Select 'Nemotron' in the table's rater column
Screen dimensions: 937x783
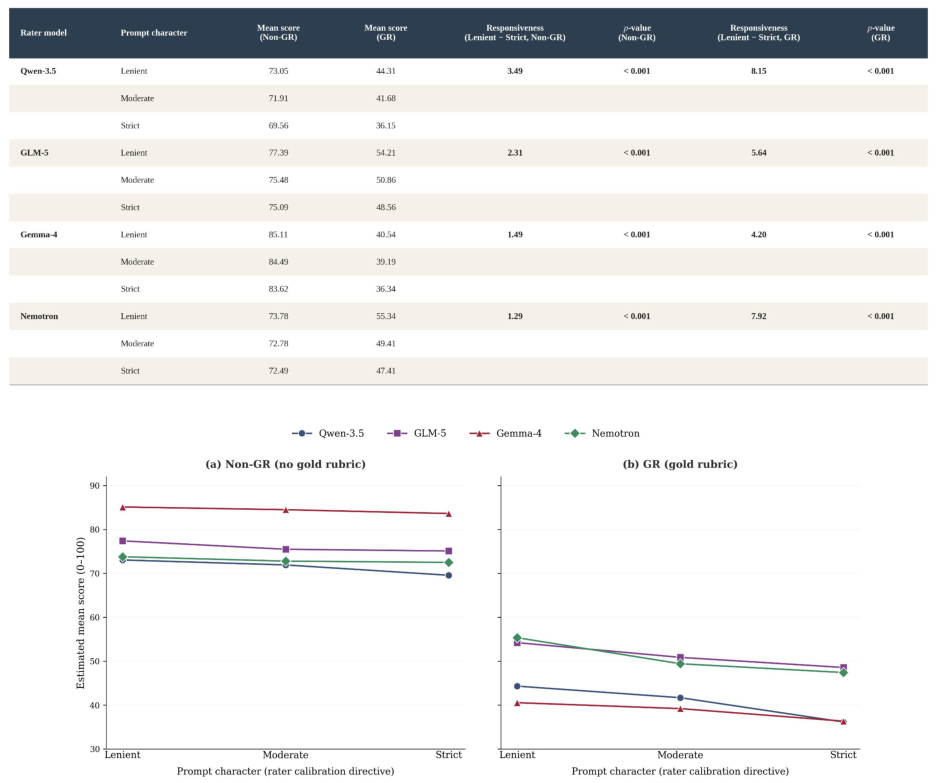point(39,316)
